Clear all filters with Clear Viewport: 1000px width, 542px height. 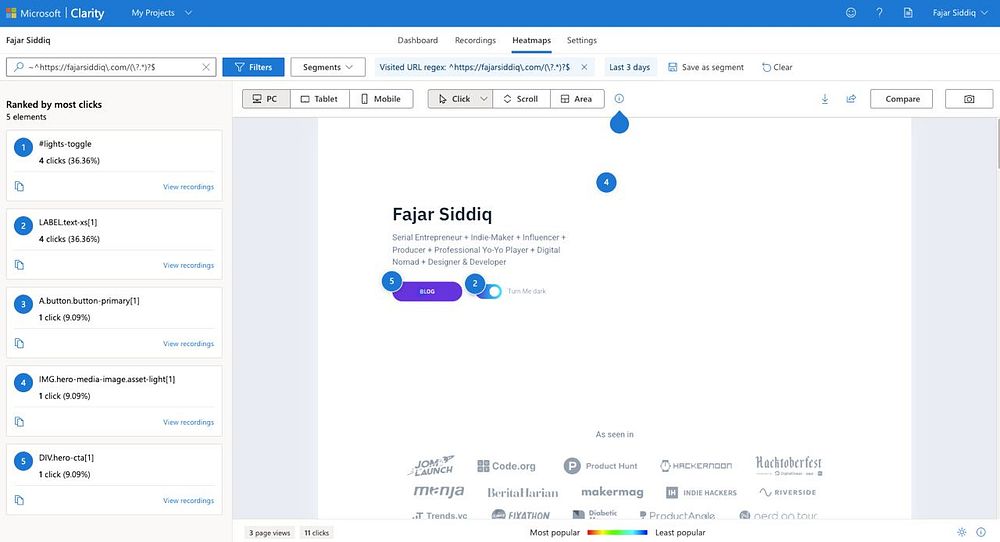pos(777,67)
